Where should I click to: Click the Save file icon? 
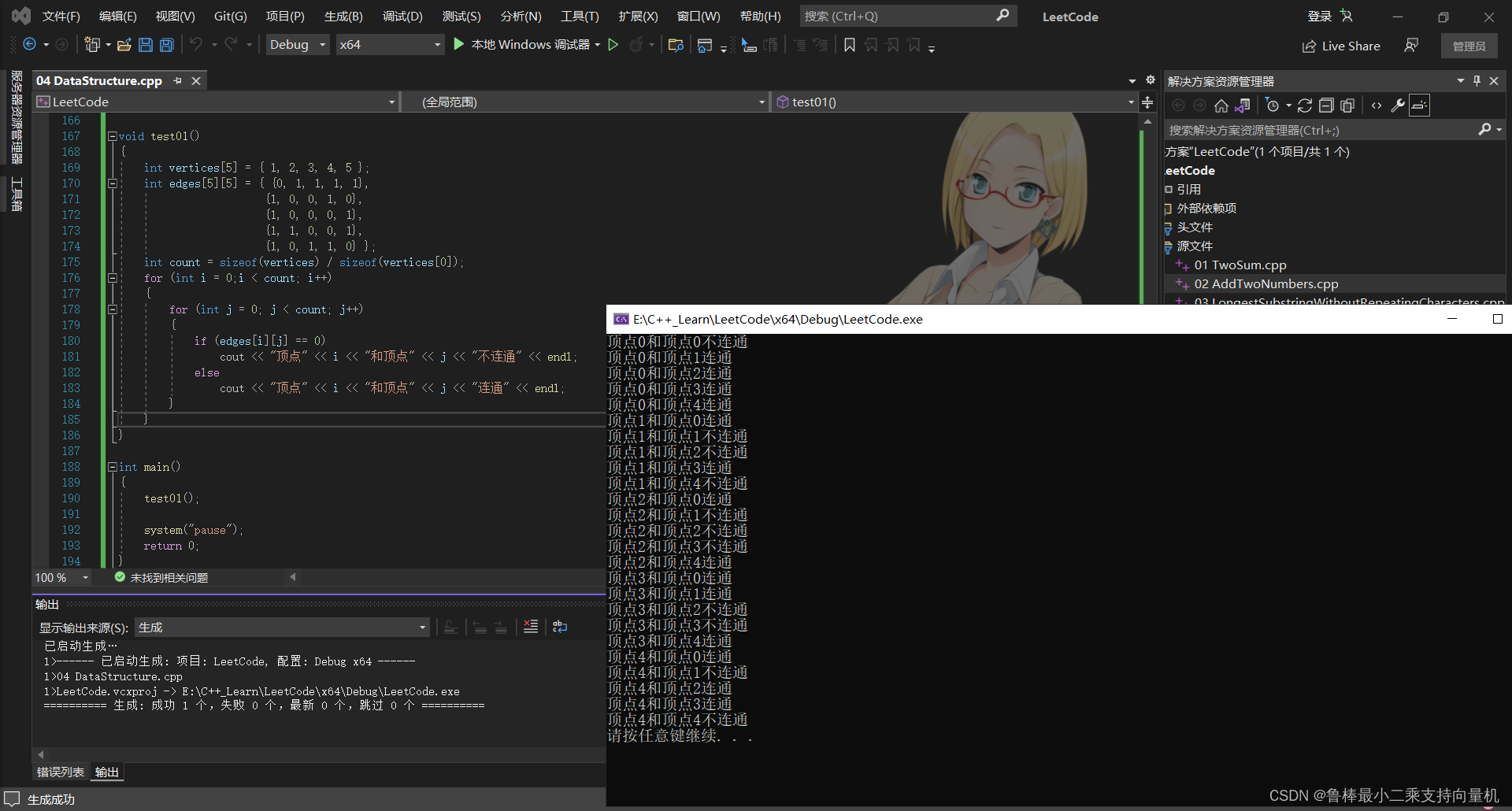click(146, 45)
